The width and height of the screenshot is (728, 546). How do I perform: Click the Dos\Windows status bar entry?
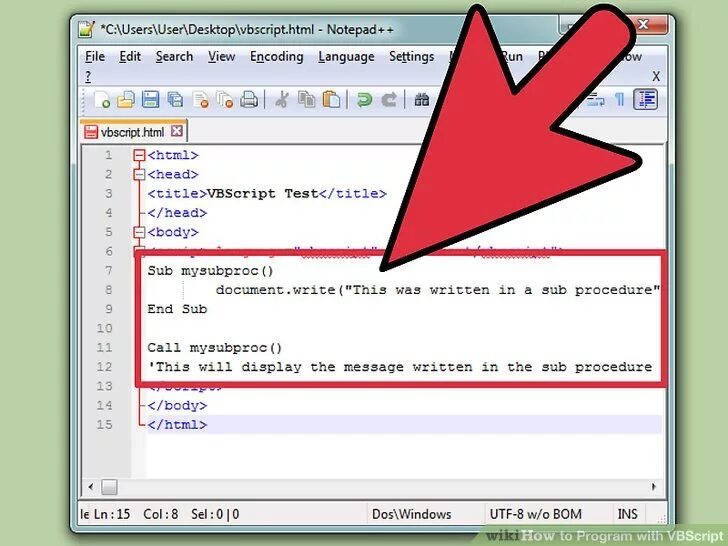point(411,514)
